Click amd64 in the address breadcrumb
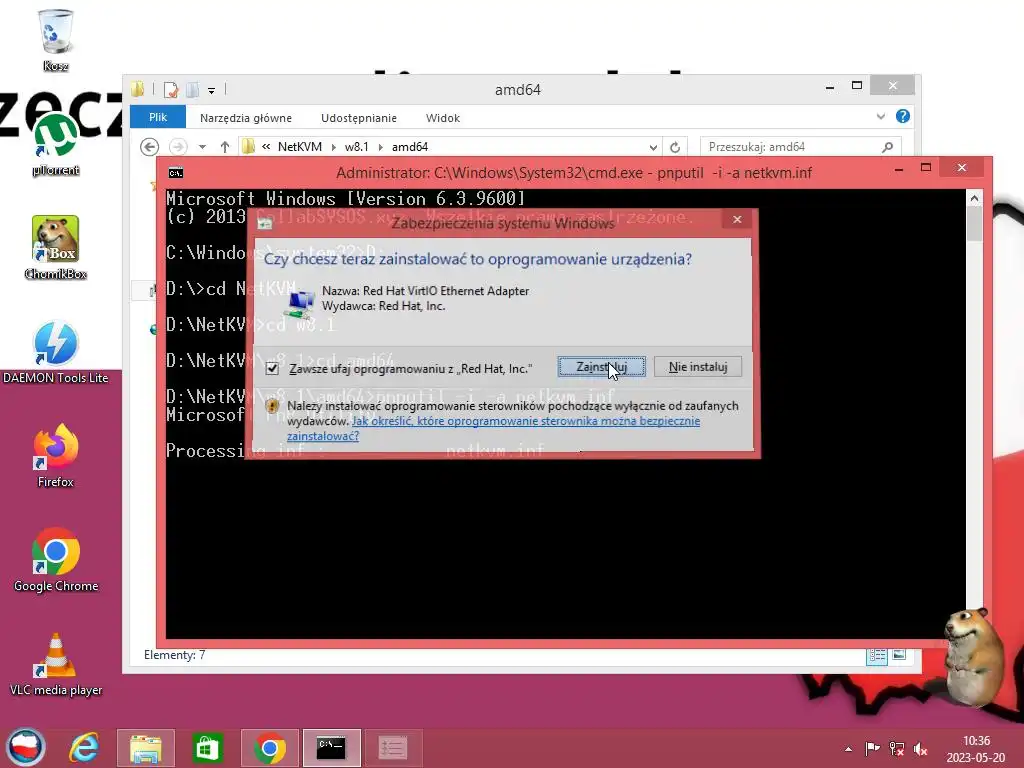Screen dimensions: 1024x768 409,147
